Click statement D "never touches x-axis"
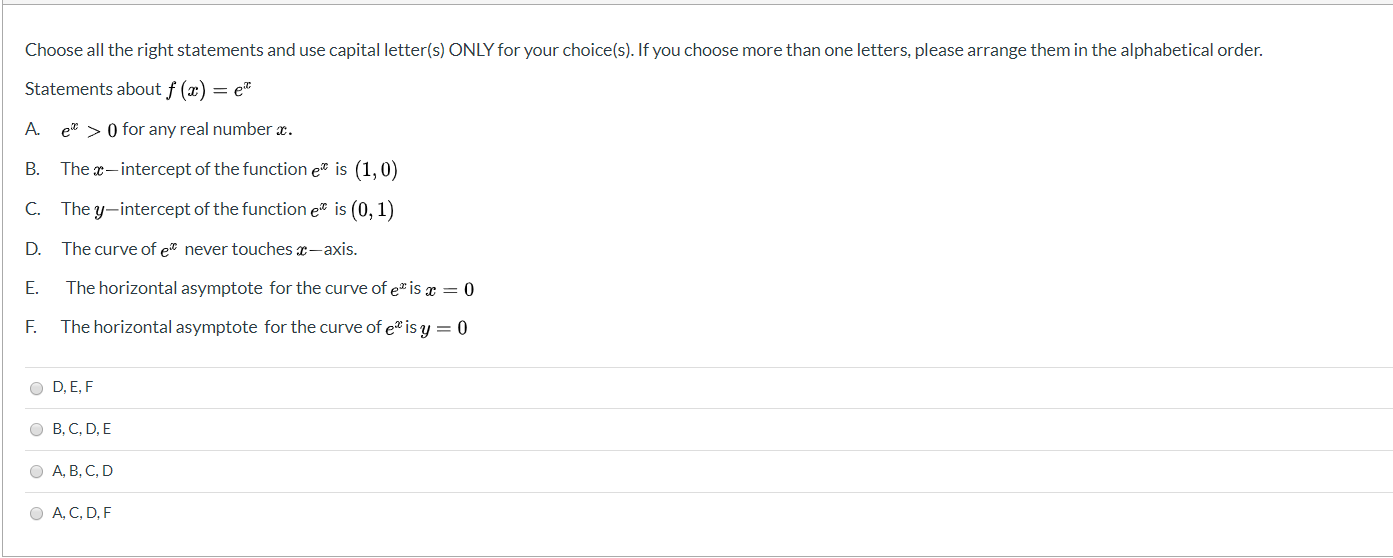Viewport: 1393px width, 558px height. (x=209, y=249)
